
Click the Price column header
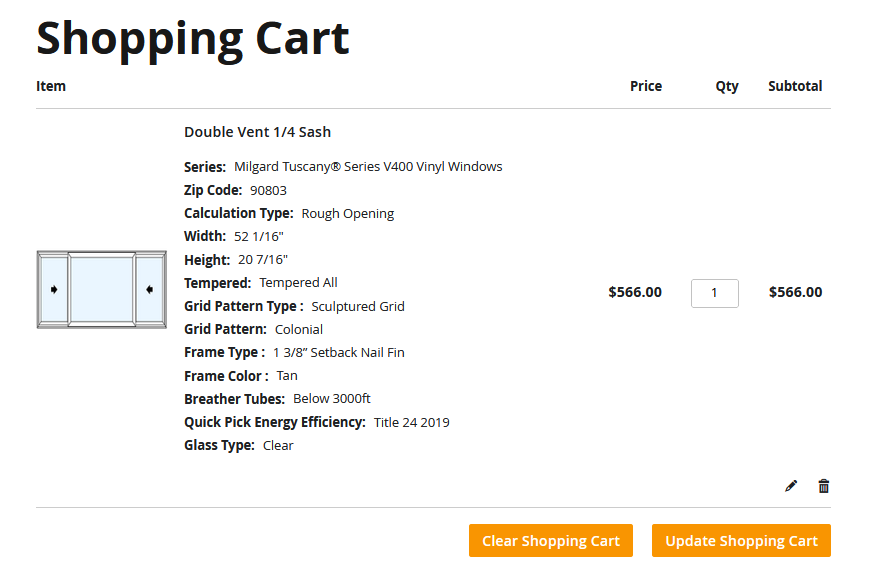click(x=646, y=86)
